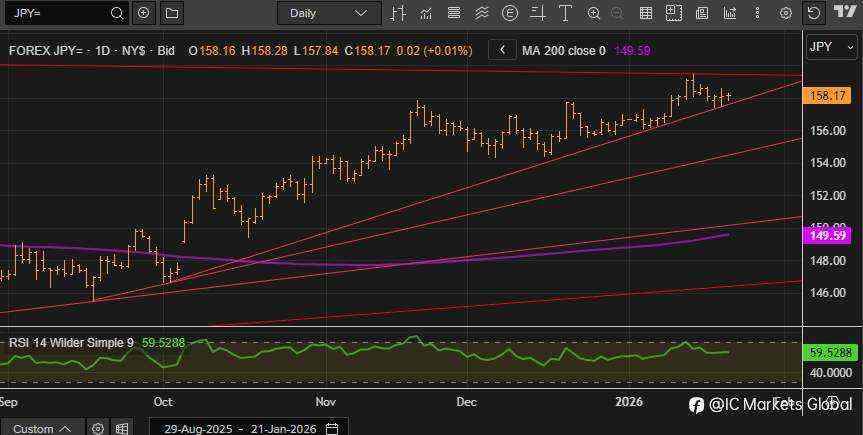Viewport: 863px width, 435px height.
Task: Click the TradingView logo icon
Action: [843, 12]
